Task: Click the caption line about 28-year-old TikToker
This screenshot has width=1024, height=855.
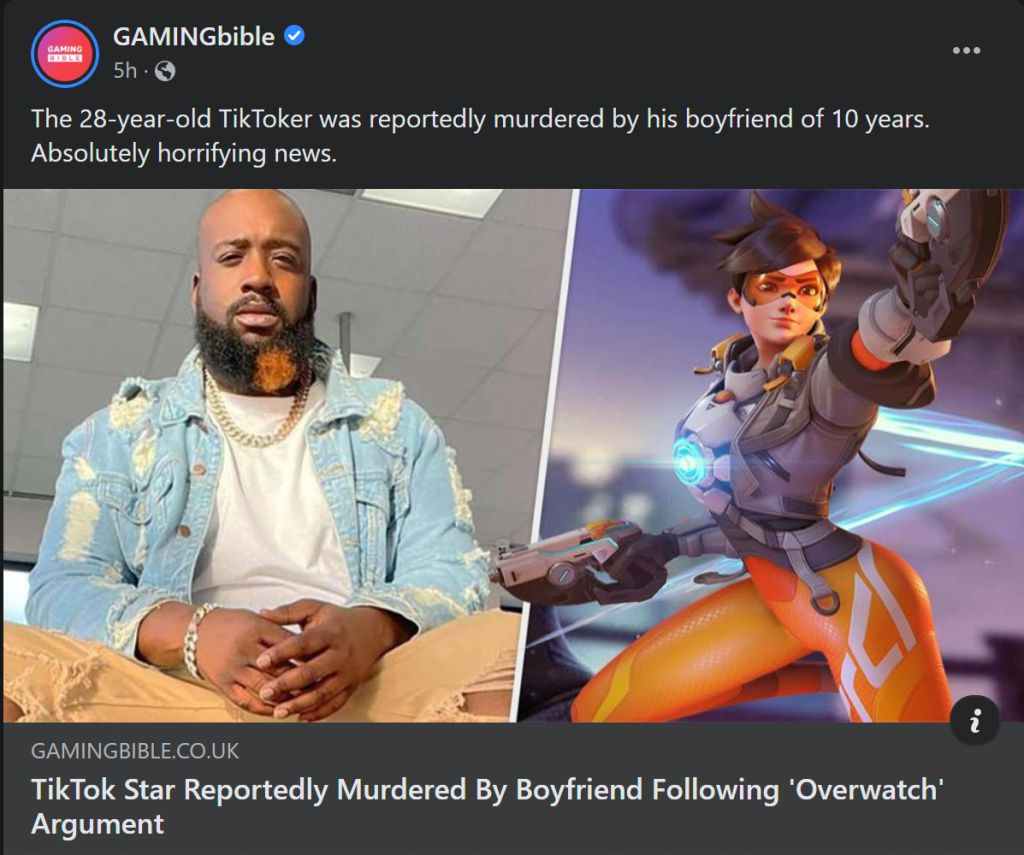Action: (x=480, y=119)
